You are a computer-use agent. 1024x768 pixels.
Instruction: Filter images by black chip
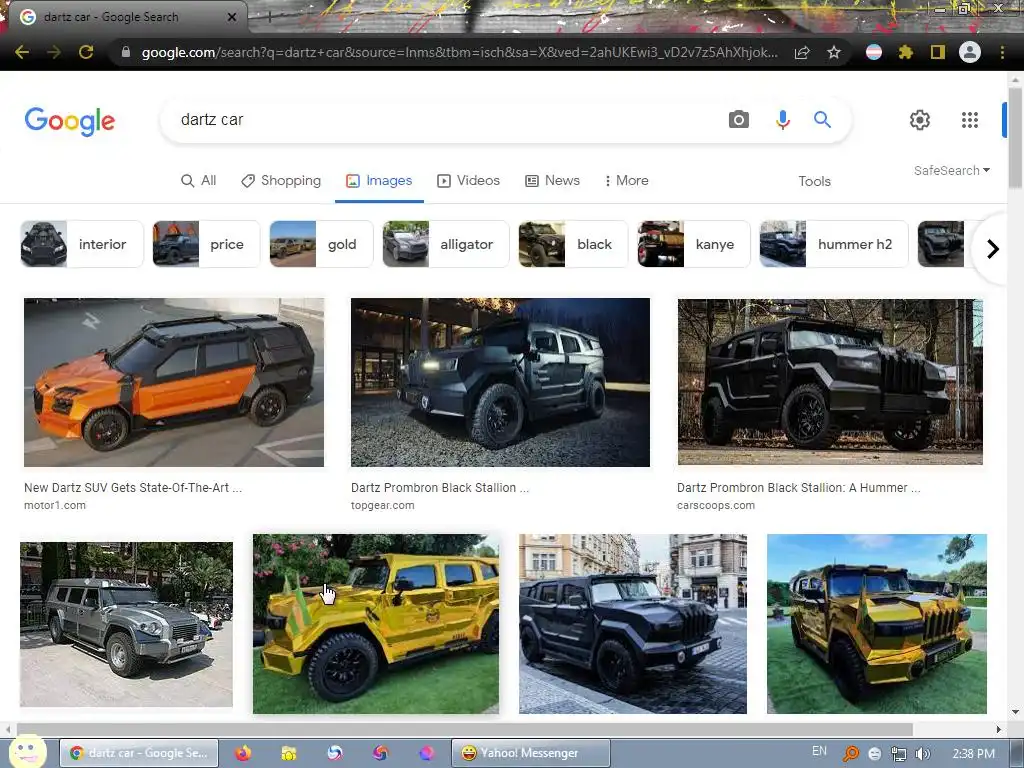(x=573, y=244)
